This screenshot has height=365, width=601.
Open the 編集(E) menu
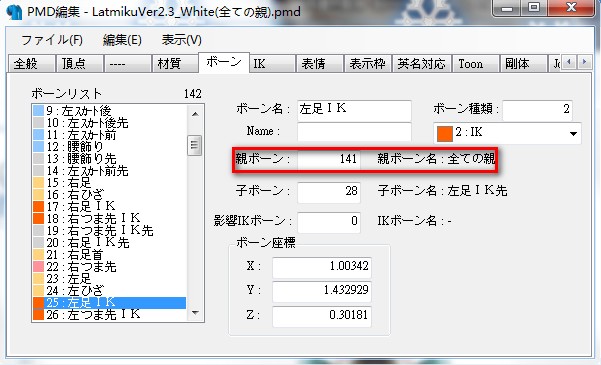click(x=122, y=40)
